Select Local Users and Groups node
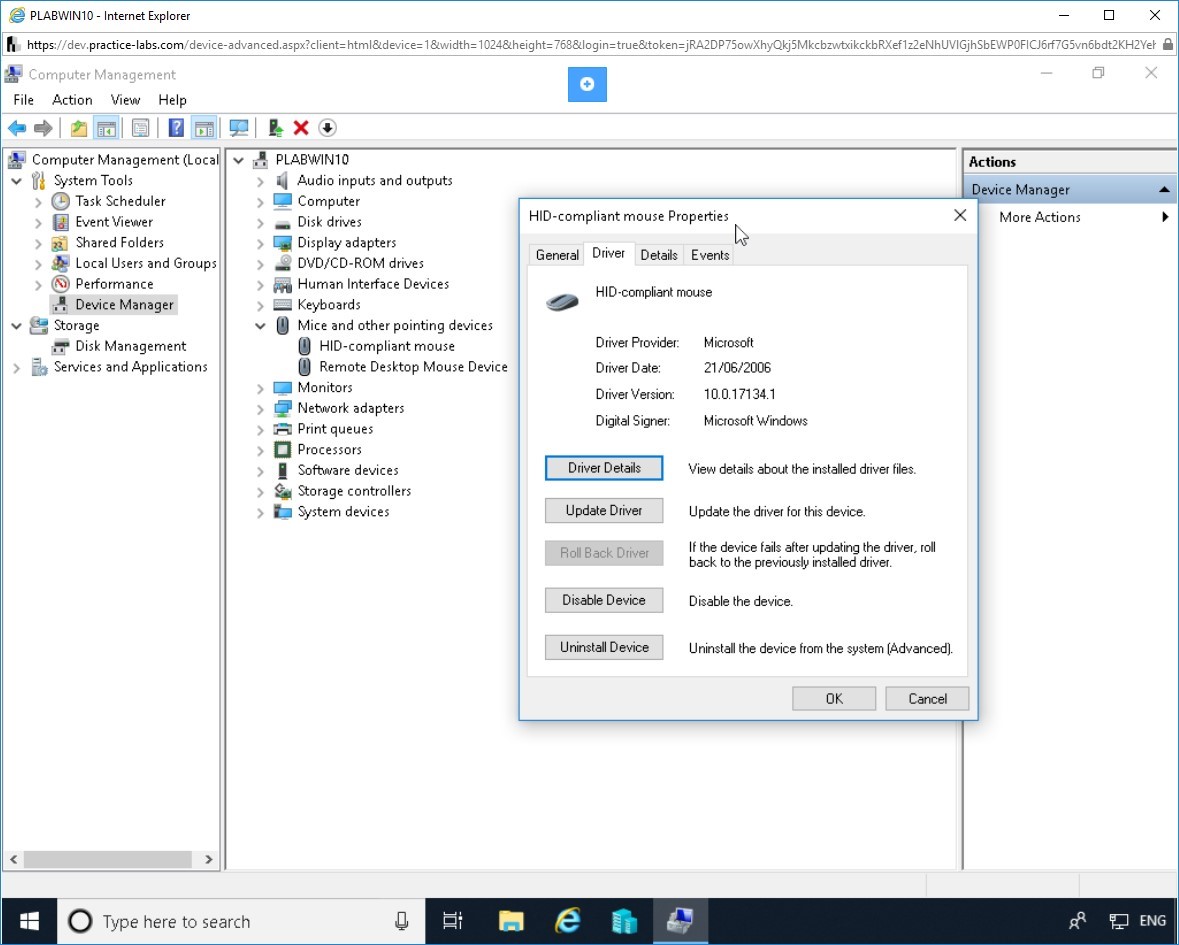 tap(146, 263)
